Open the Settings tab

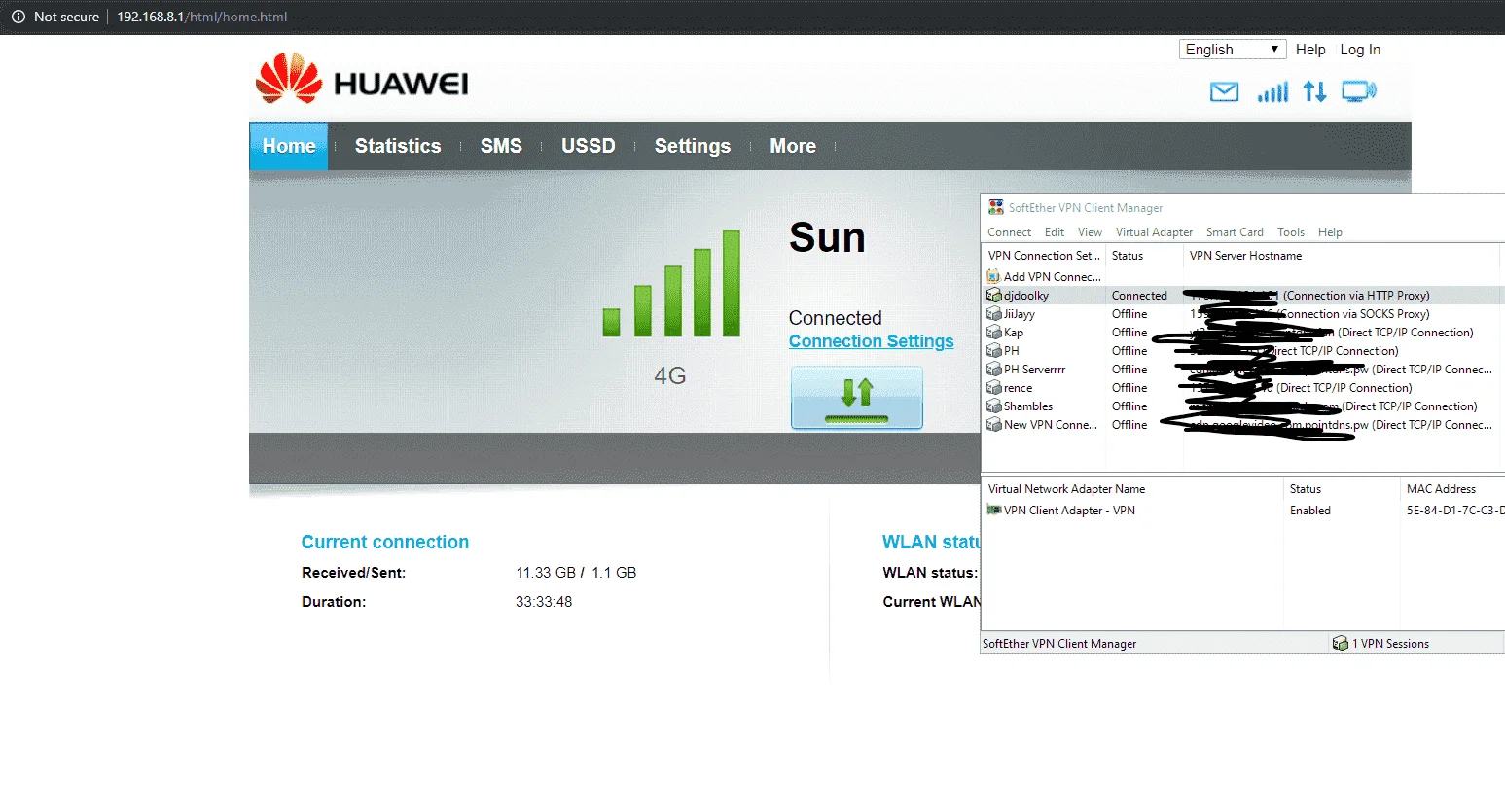click(x=693, y=146)
